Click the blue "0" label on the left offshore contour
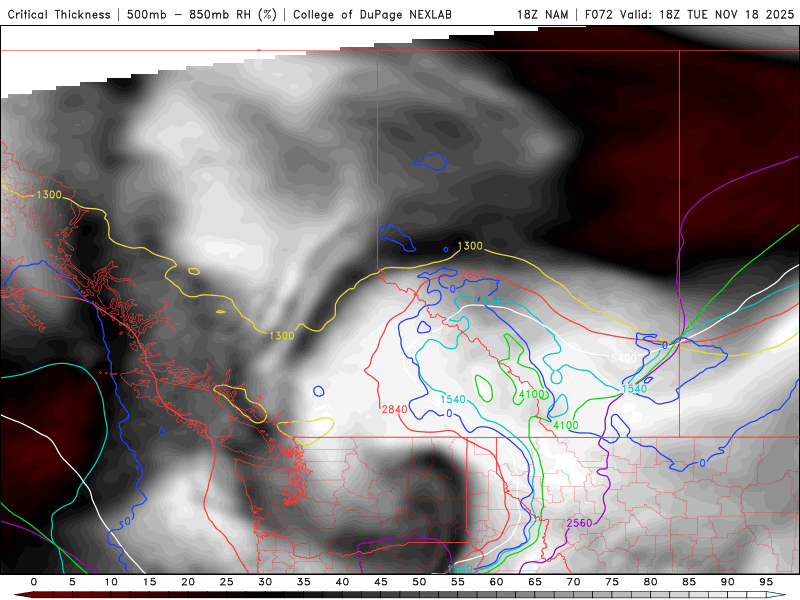This screenshot has width=800, height=600. (x=128, y=521)
